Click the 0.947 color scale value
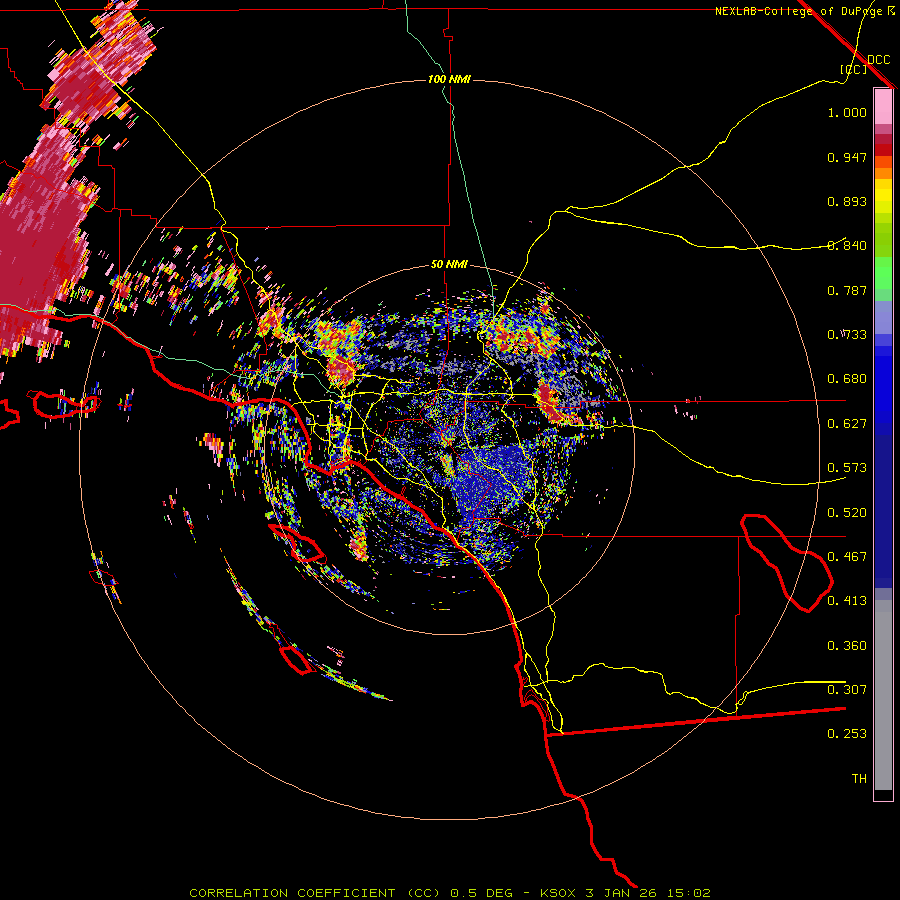 coord(847,157)
